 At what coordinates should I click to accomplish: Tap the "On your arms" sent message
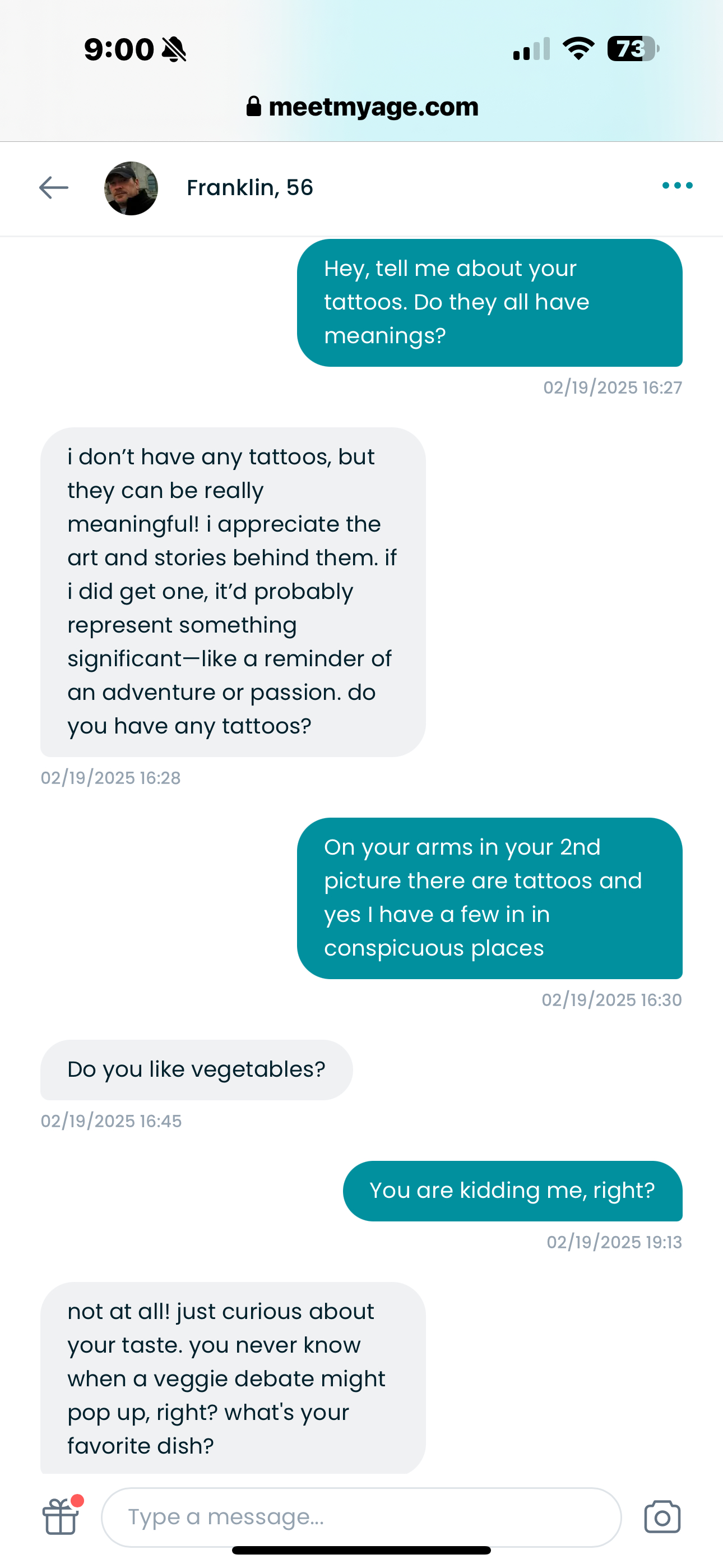click(489, 898)
